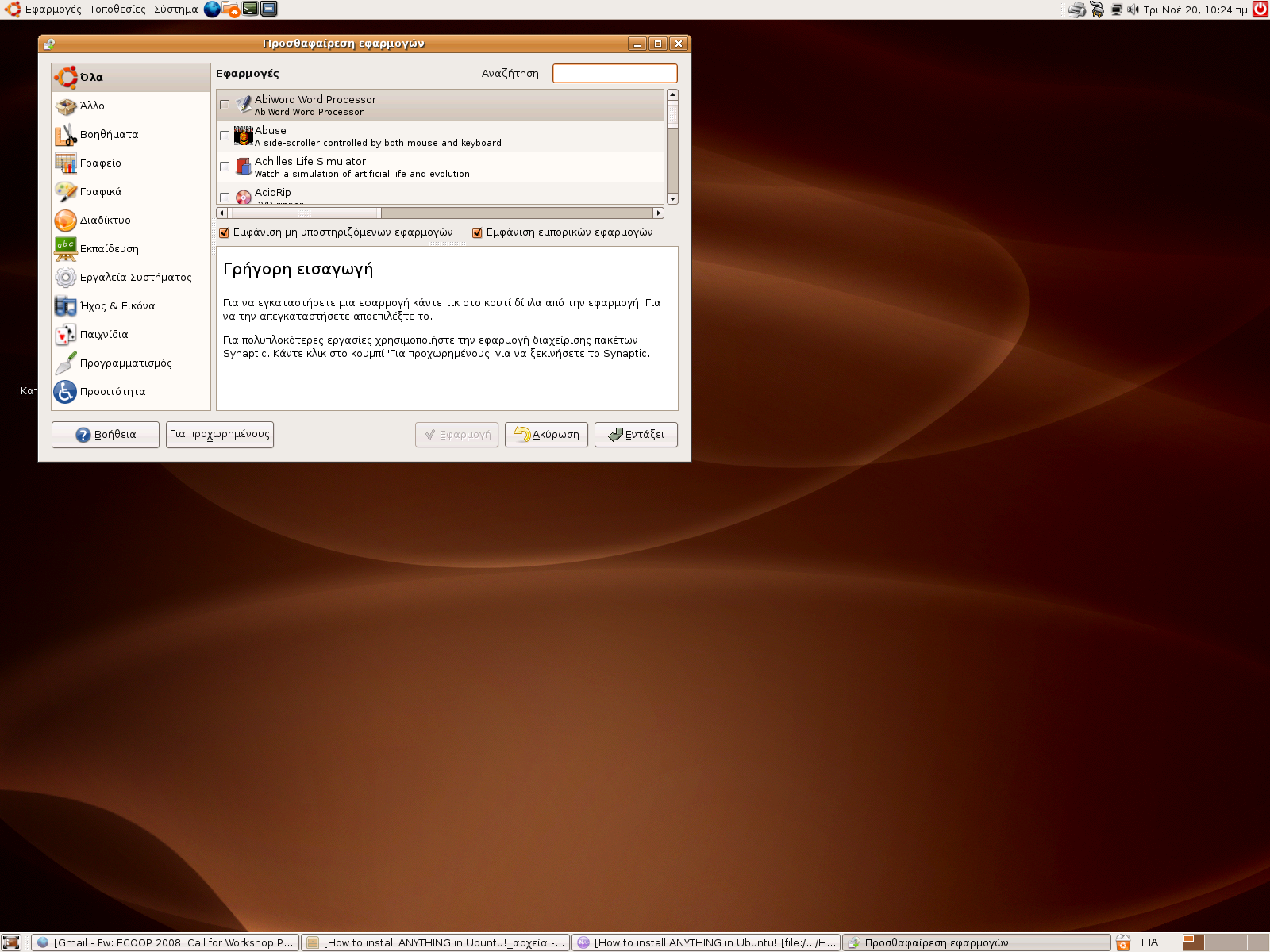The height and width of the screenshot is (952, 1270).
Task: Select the Διαδίκτυο internet category icon
Action: (x=66, y=221)
